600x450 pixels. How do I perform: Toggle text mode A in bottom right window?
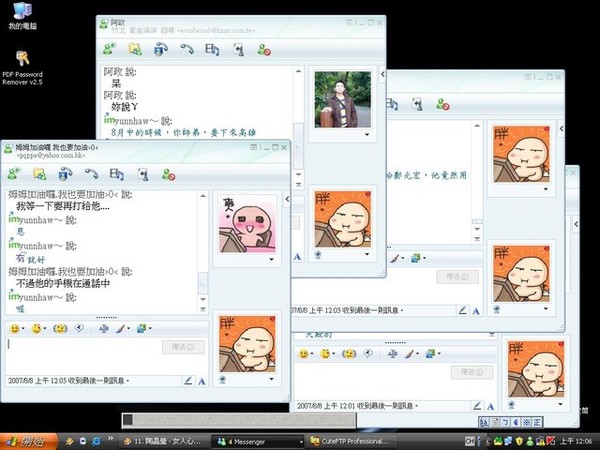click(491, 406)
